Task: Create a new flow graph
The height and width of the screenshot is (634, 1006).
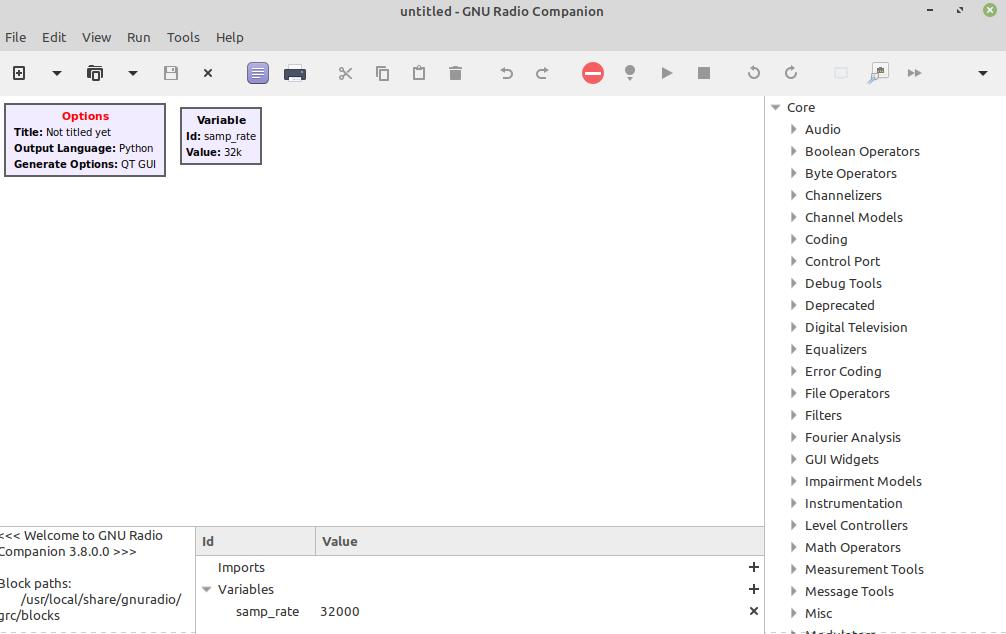Action: pyautogui.click(x=19, y=73)
